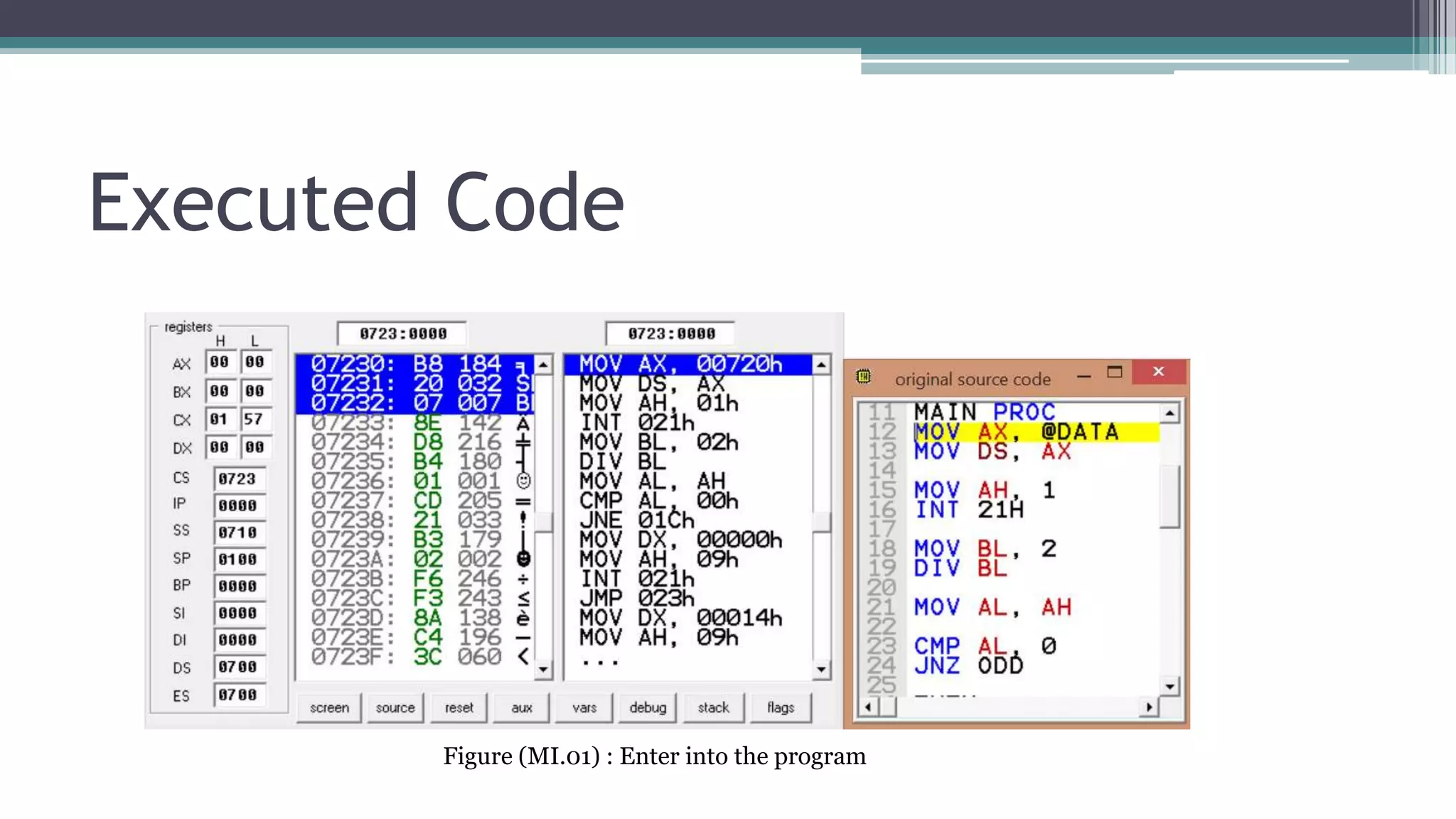Select memory row 0723B: F6
Image resolution: width=1456 pixels, height=819 pixels.
click(x=414, y=579)
